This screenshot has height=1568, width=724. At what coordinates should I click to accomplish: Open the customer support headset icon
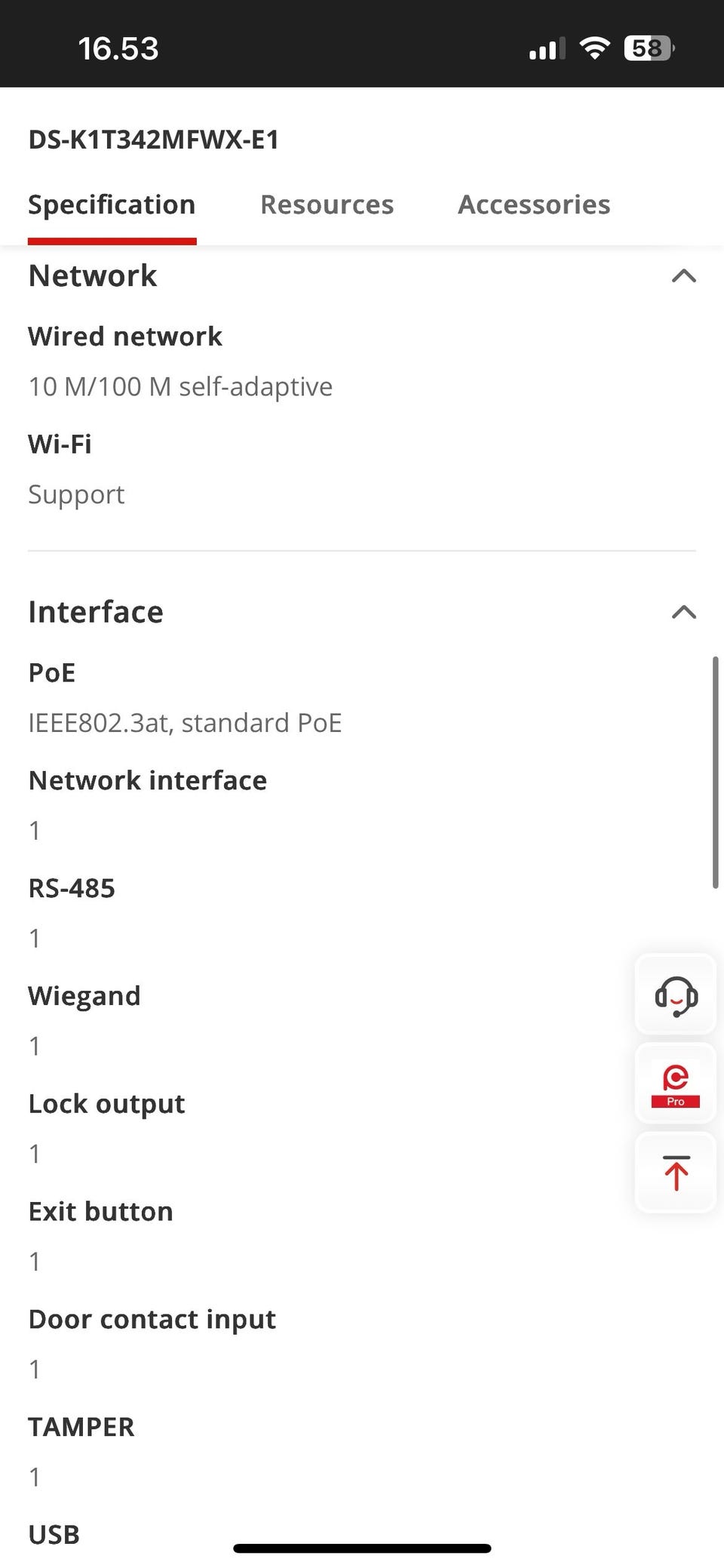(676, 995)
